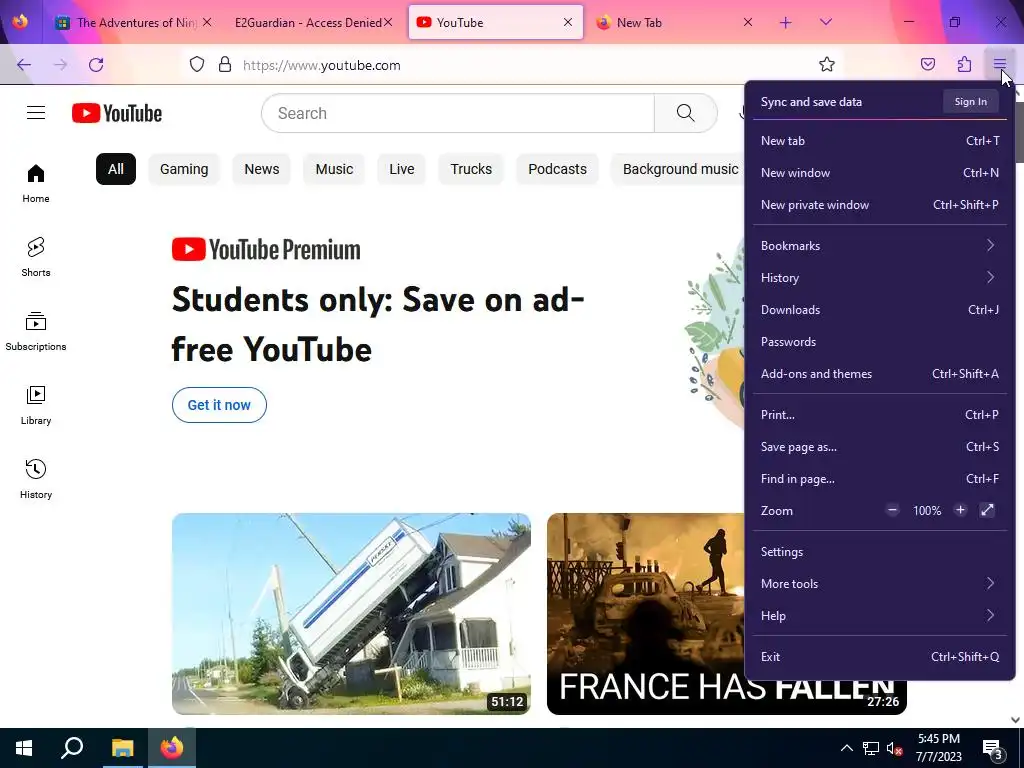Exit Firefox from menu
The image size is (1024, 768).
(x=879, y=657)
